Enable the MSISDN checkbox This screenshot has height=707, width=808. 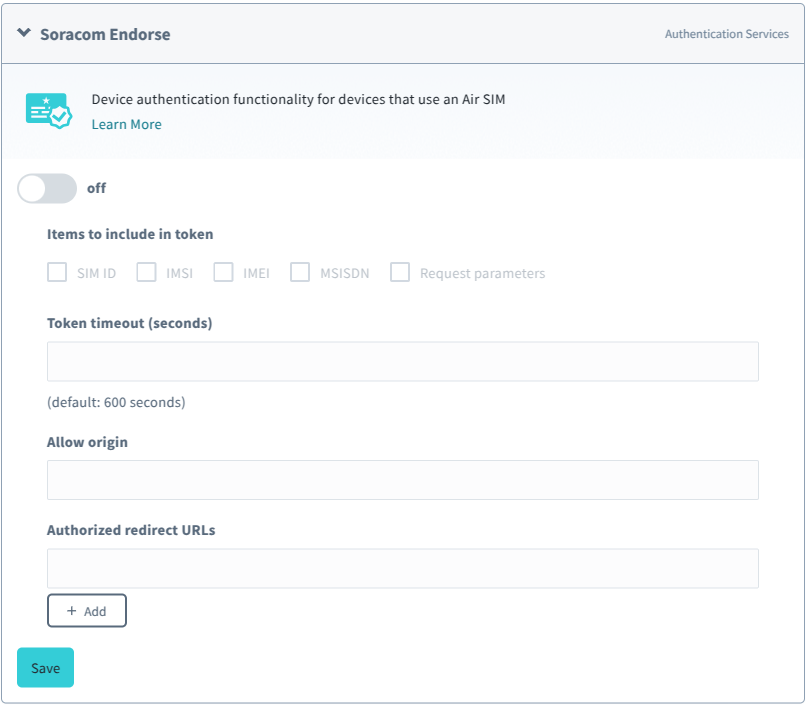(x=300, y=273)
